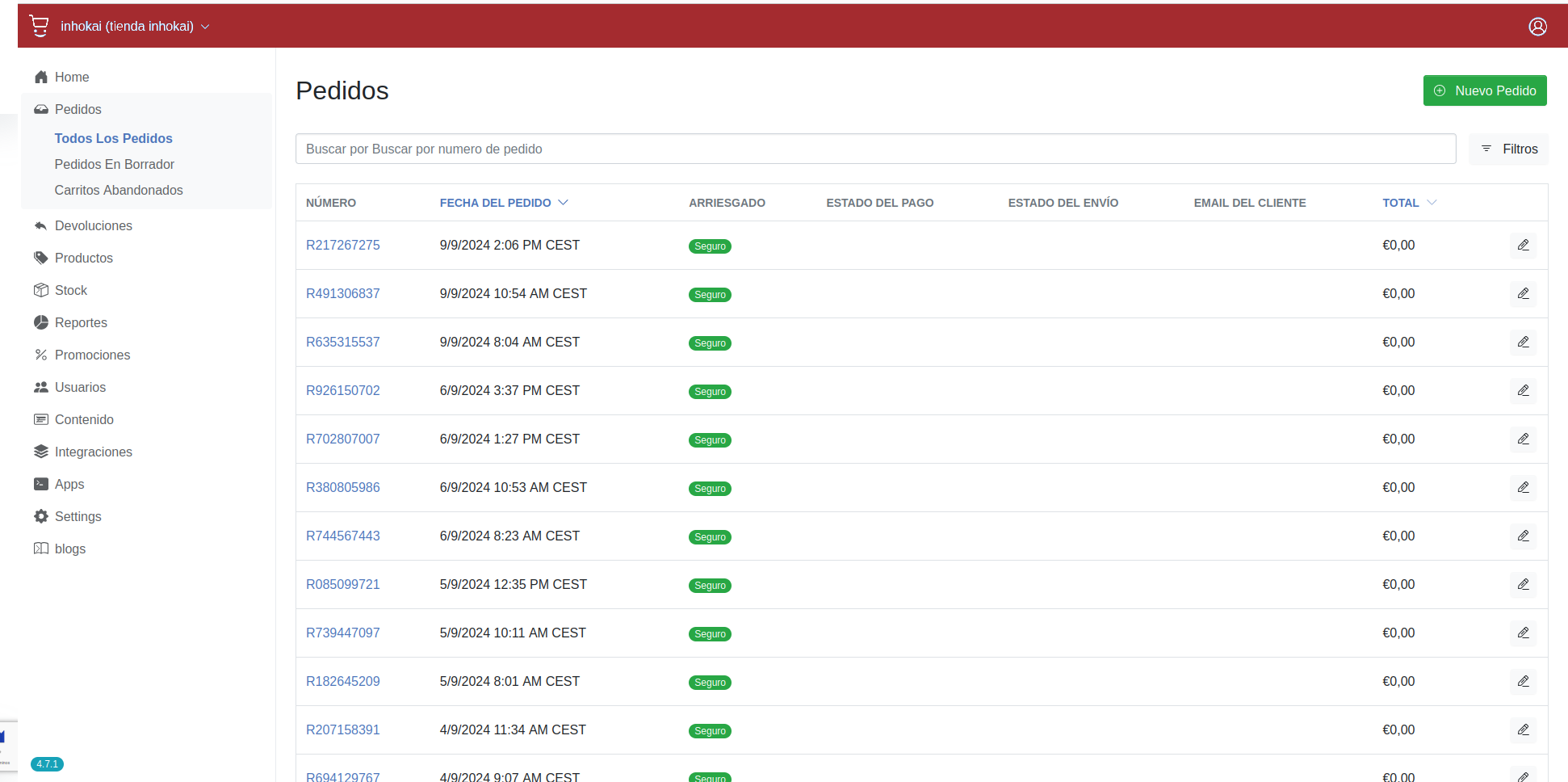Open Promociones via its percent icon
Image resolution: width=1568 pixels, height=782 pixels.
point(41,355)
